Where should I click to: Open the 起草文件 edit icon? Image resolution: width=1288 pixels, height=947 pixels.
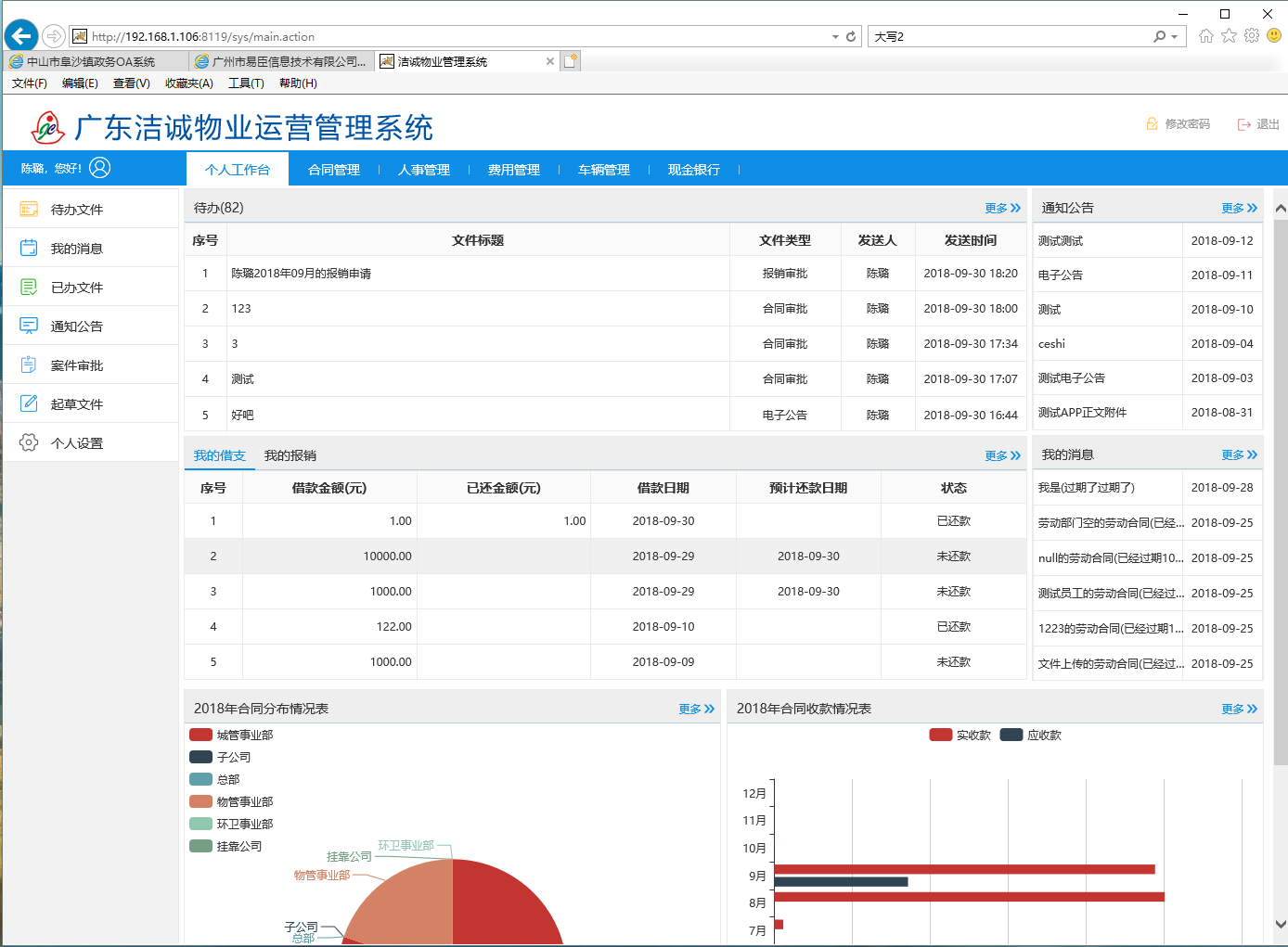29,404
